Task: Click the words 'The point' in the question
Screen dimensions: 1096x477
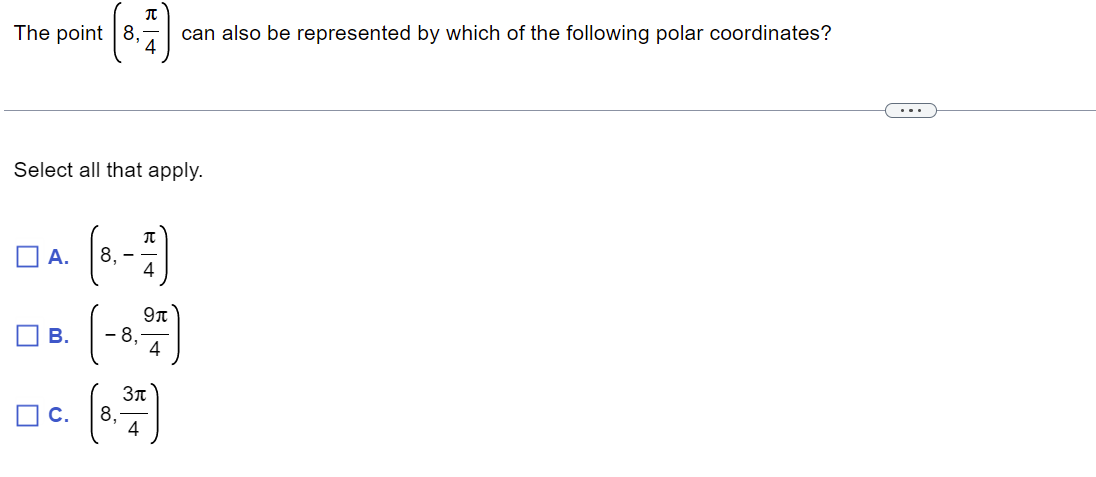Action: point(59,34)
